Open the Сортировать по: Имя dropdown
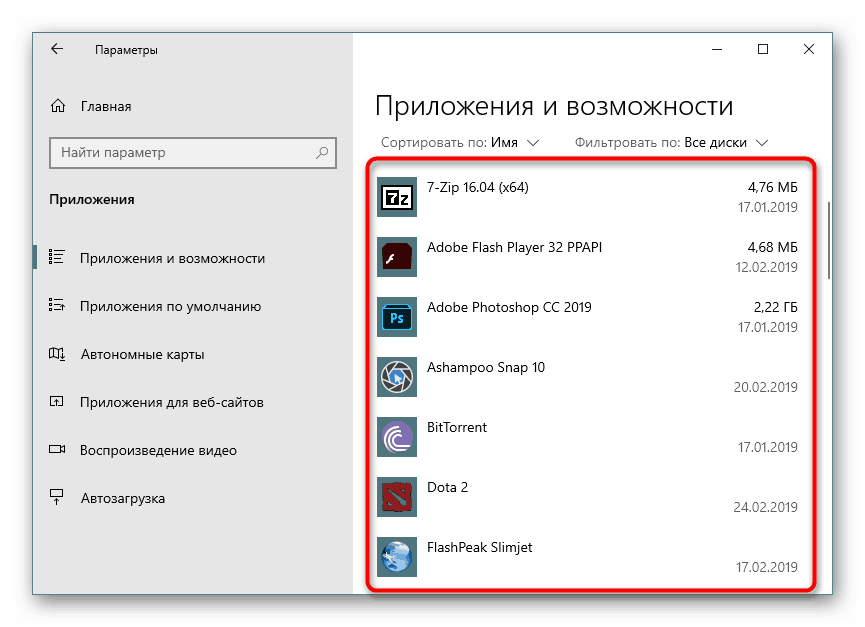Image resolution: width=865 pixels, height=627 pixels. [460, 143]
